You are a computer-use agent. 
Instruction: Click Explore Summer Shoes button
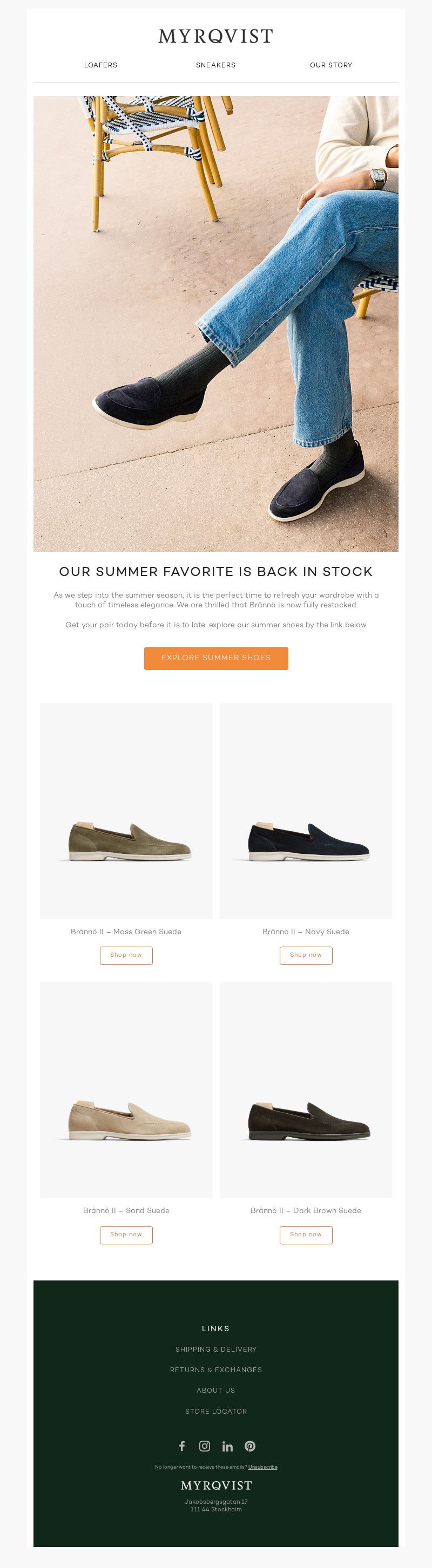click(215, 658)
